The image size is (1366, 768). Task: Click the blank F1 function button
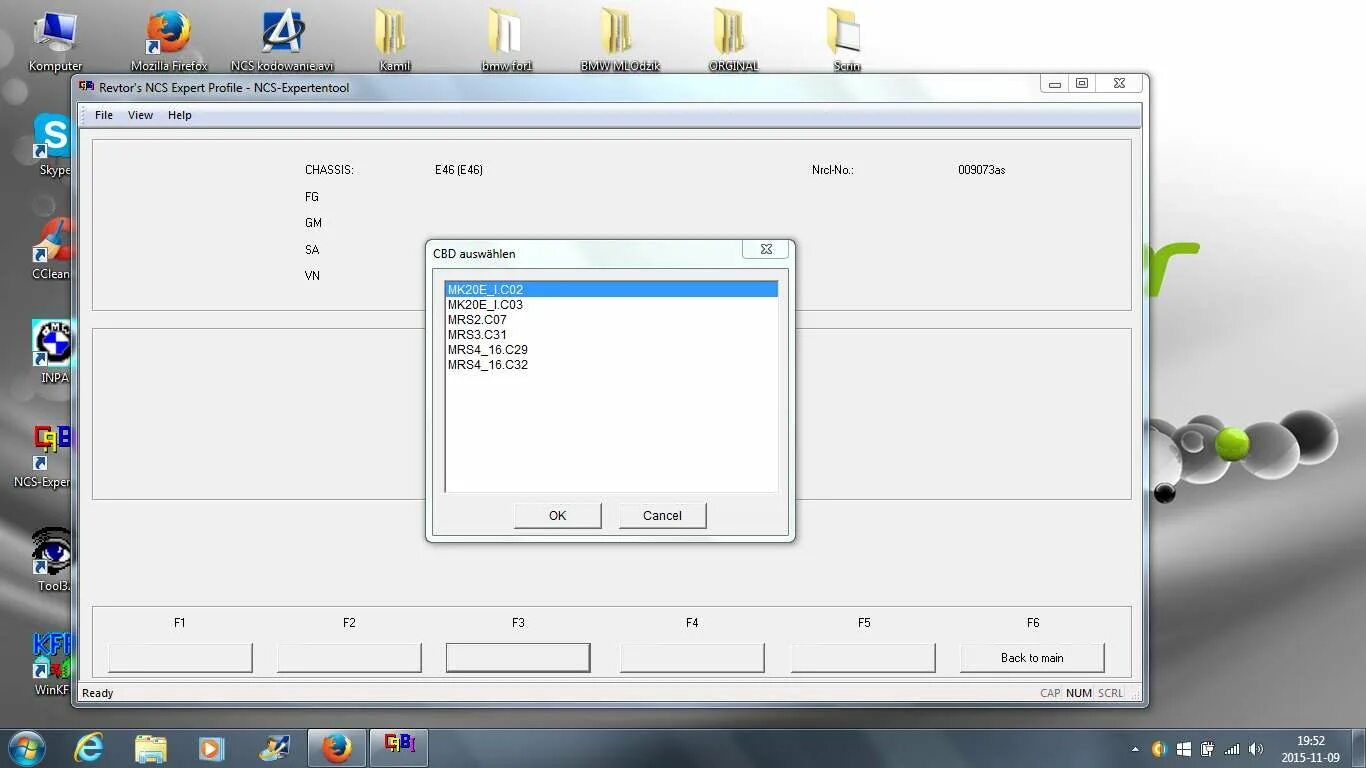(x=180, y=657)
